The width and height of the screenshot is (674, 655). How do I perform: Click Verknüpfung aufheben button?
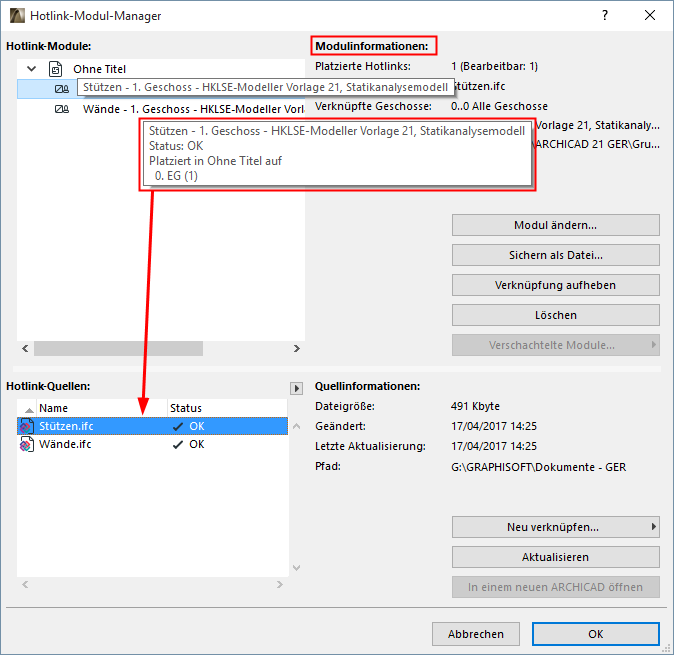click(555, 285)
